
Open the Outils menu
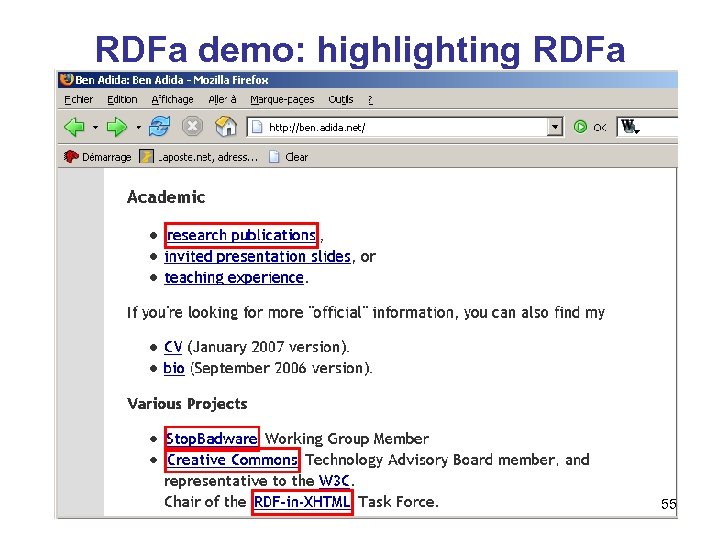coord(341,99)
